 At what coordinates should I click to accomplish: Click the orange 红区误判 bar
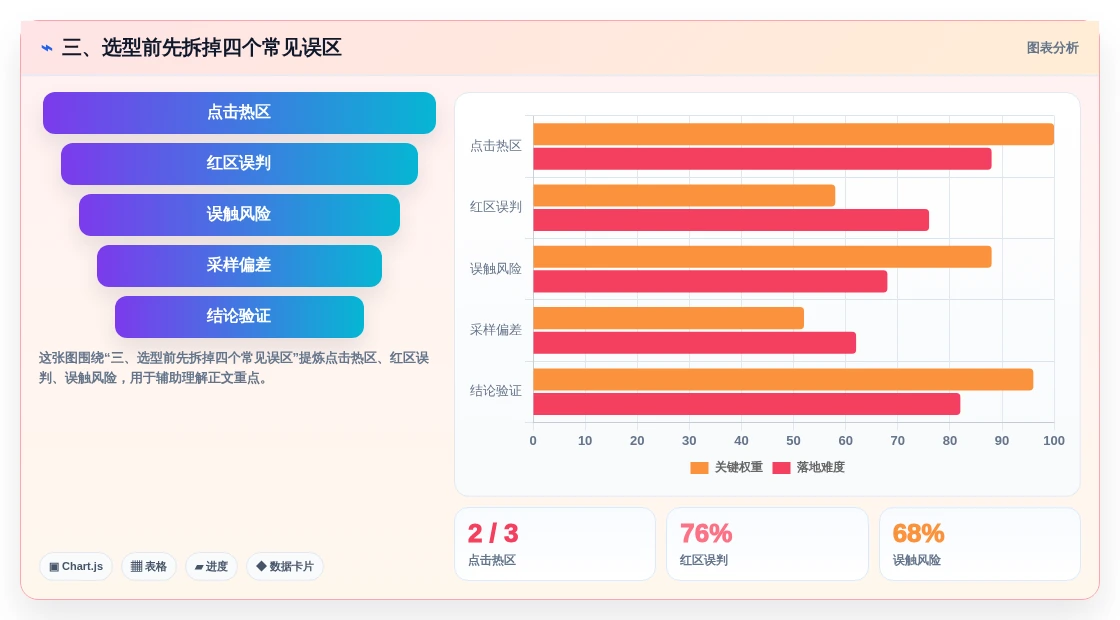pyautogui.click(x=684, y=196)
